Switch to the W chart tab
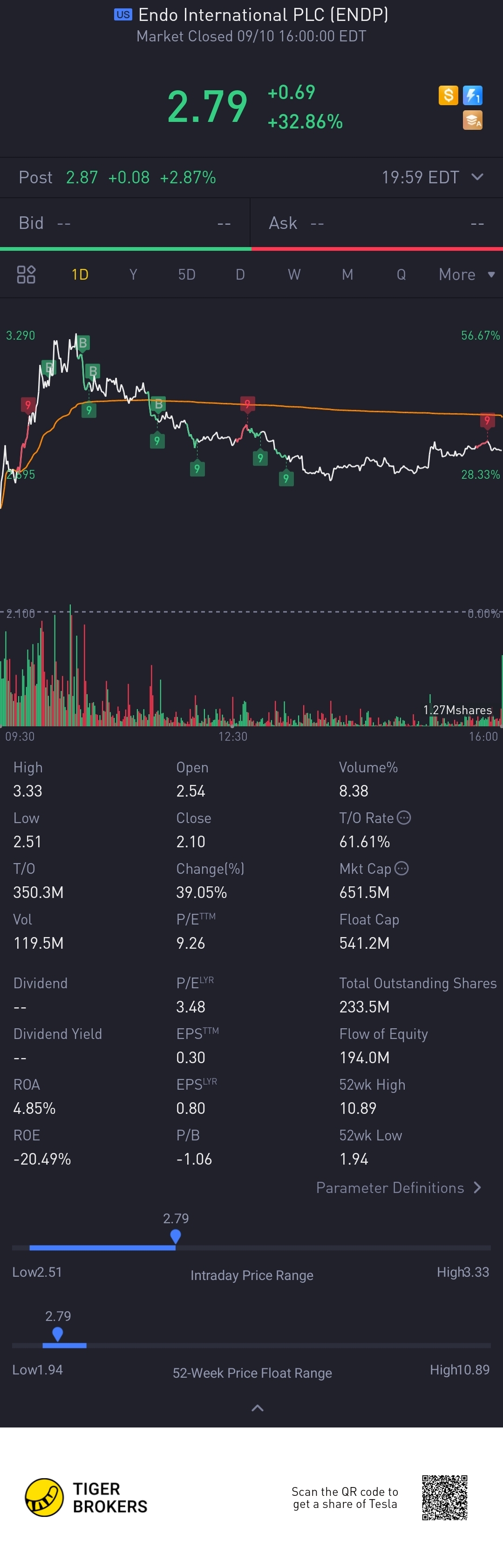Screen dimensions: 503x1568 coord(294,275)
